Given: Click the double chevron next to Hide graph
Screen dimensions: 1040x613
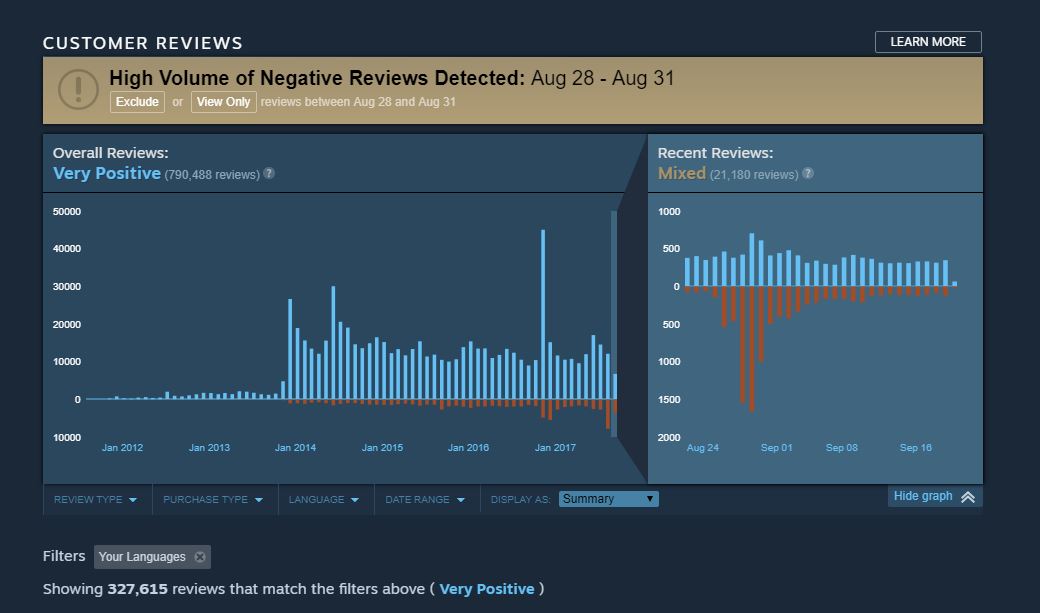Looking at the screenshot, I should [967, 495].
